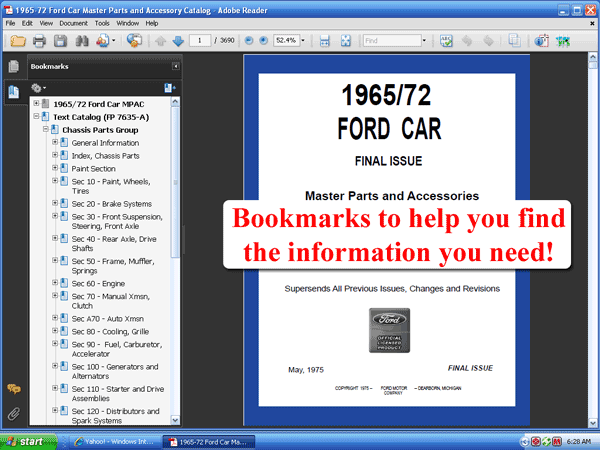This screenshot has width=600, height=450.
Task: Collapse the Chassis Parts Group bookmark
Action: point(46,129)
